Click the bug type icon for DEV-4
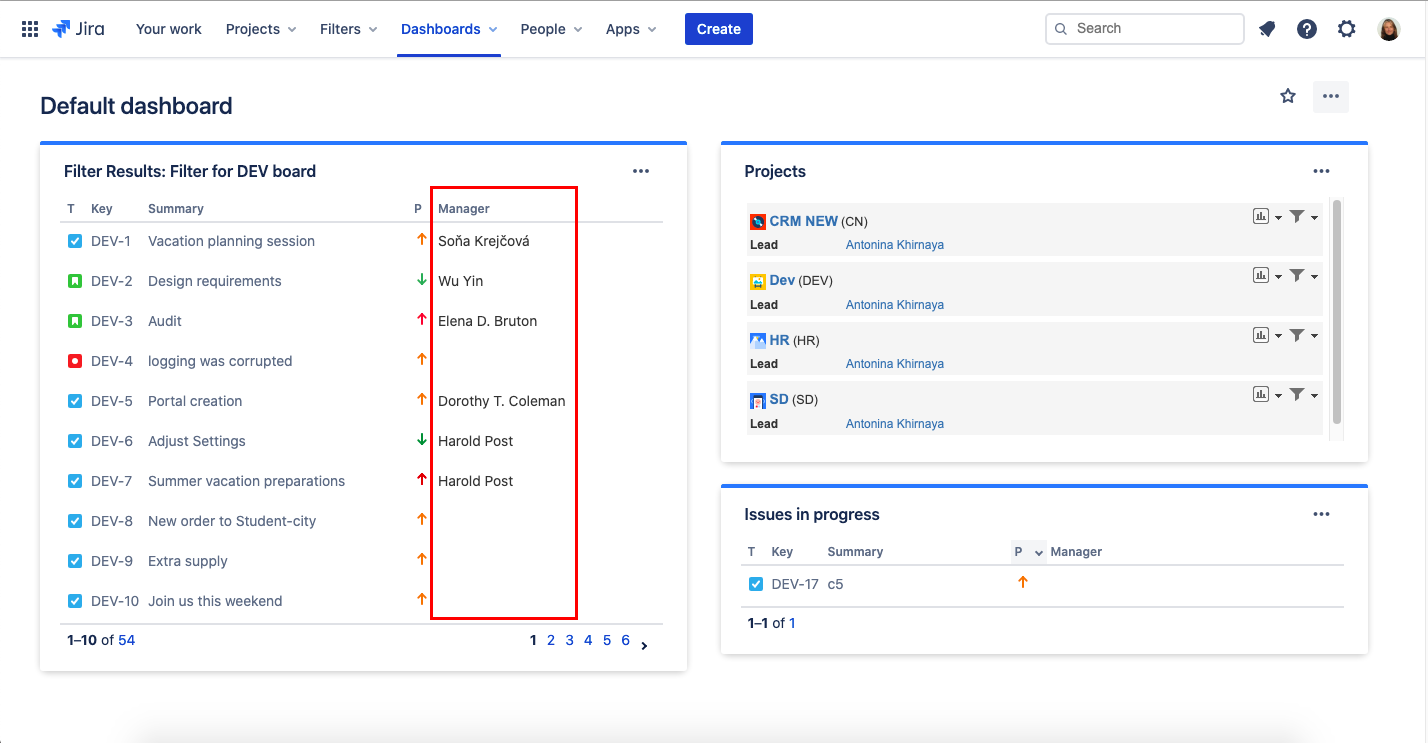Viewport: 1428px width, 743px height. 75,361
